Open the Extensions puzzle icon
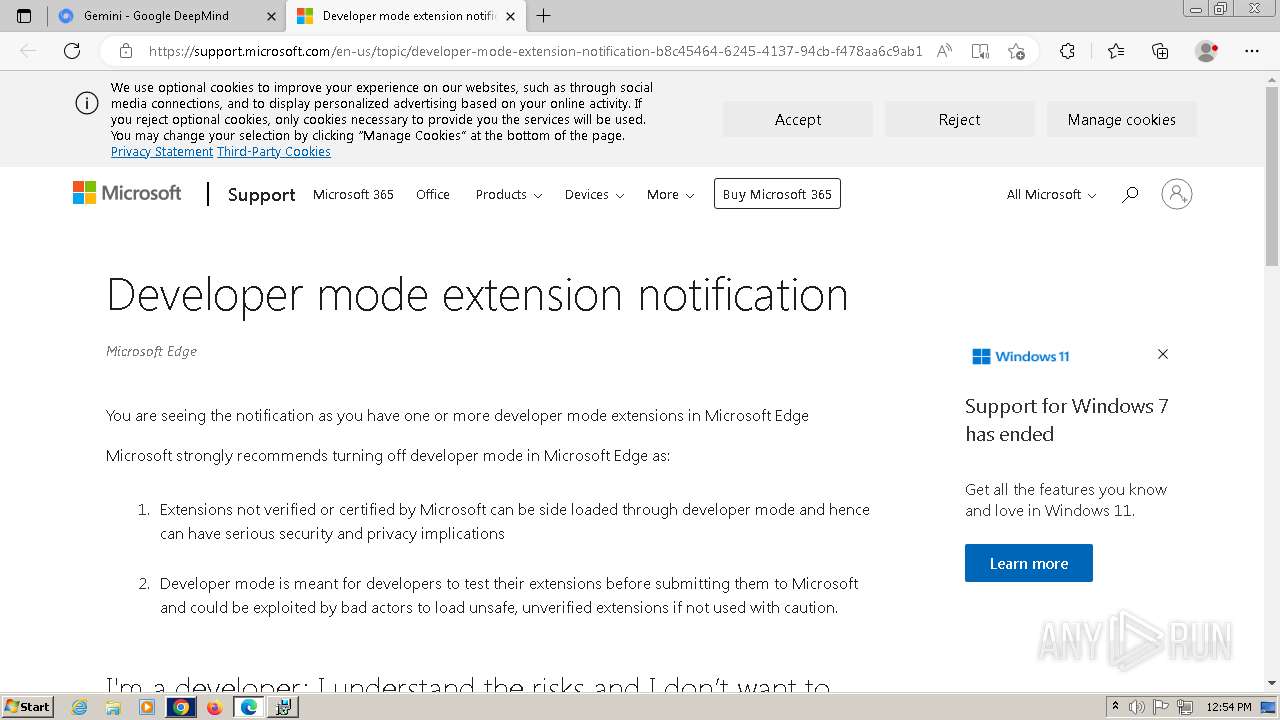1280x720 pixels. [1067, 51]
